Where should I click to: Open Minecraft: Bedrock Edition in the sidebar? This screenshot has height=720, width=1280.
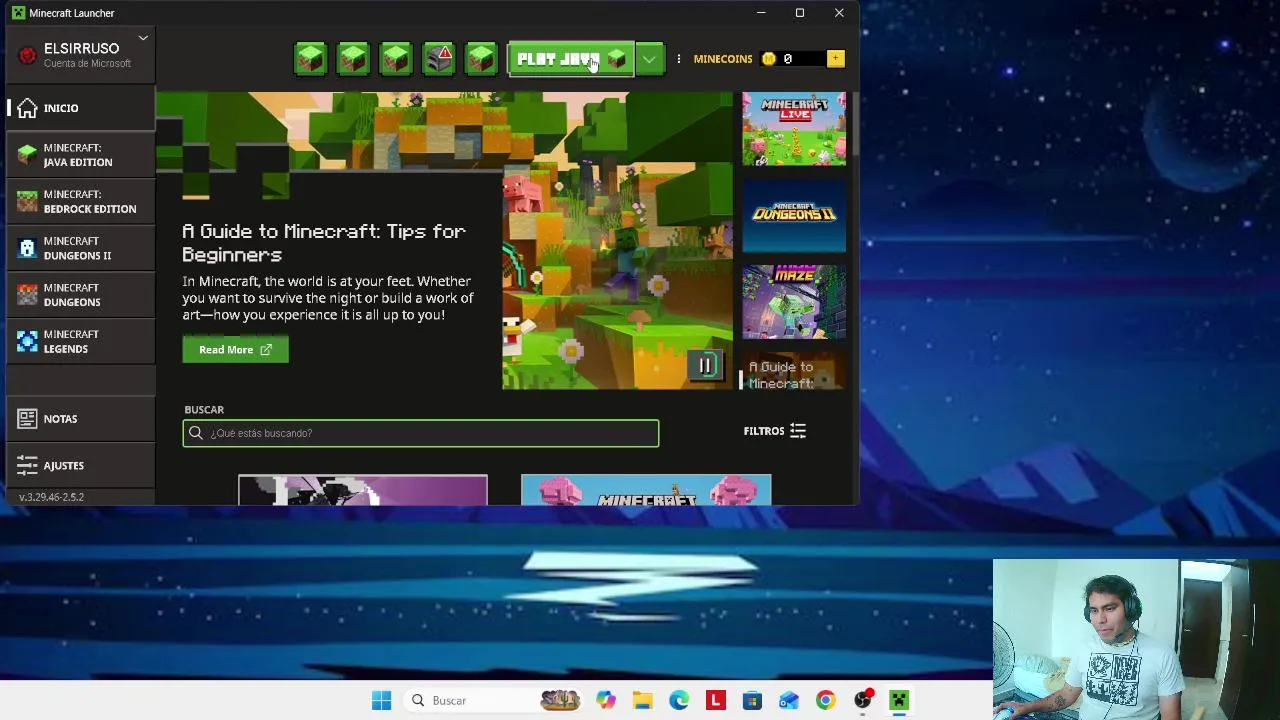(x=81, y=201)
